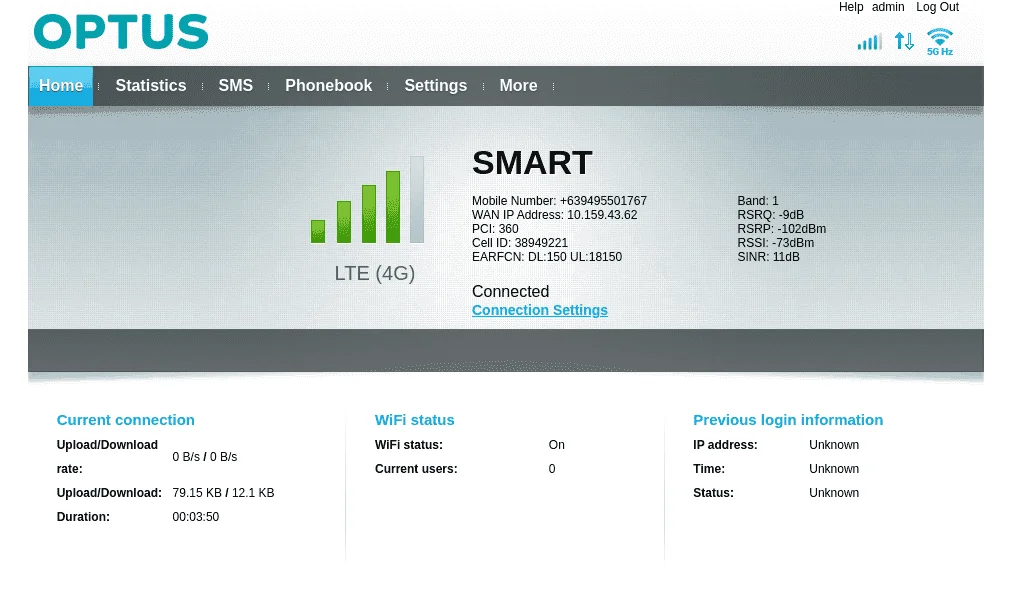1022x602 pixels.
Task: Click the PCI: 360 value
Action: (x=495, y=229)
